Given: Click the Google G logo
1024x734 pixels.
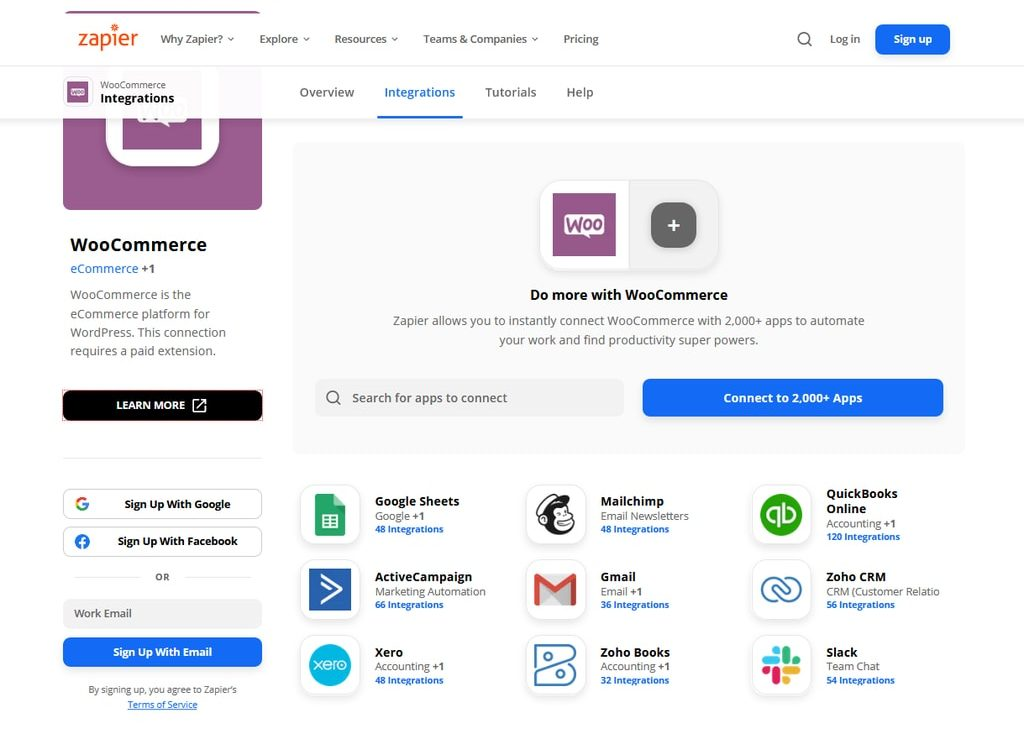Looking at the screenshot, I should [82, 503].
